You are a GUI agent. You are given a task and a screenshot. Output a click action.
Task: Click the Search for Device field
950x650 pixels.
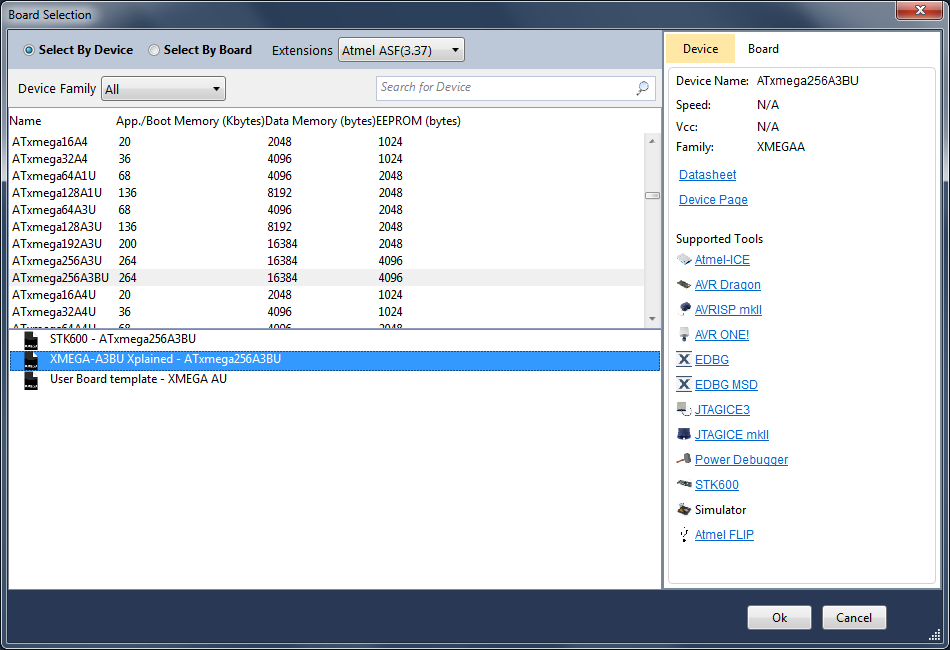click(x=515, y=88)
